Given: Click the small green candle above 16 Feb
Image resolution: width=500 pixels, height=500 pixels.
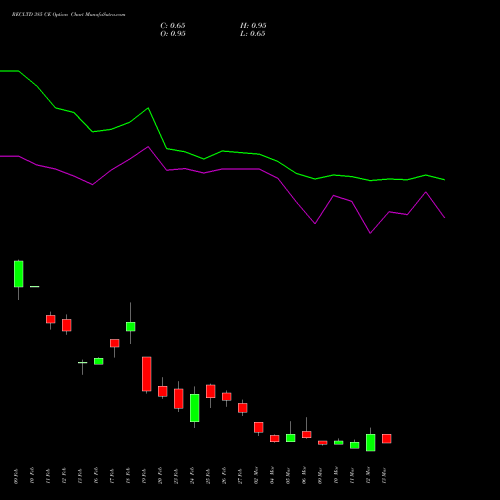Looking at the screenshot, I should point(99,361).
